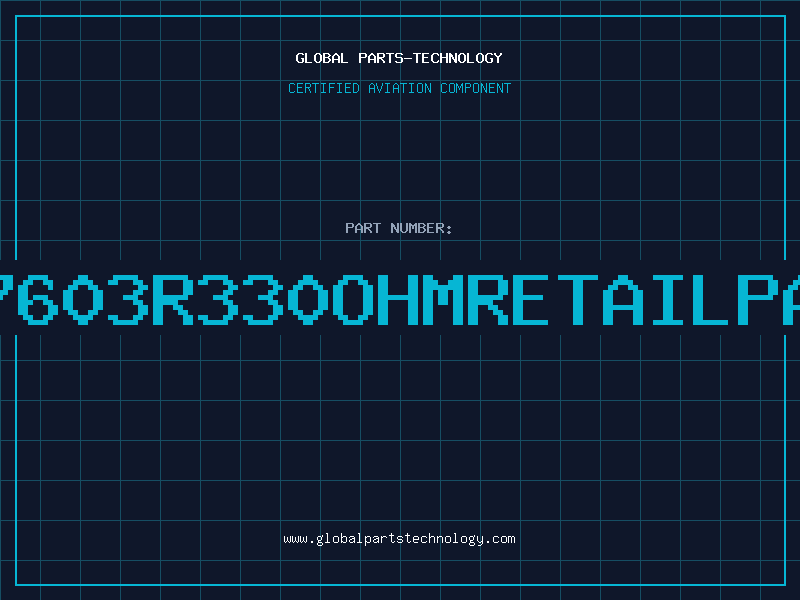Image resolution: width=800 pixels, height=600 pixels.
Task: Open the www.globalpartstechnology.com link
Action: click(399, 539)
